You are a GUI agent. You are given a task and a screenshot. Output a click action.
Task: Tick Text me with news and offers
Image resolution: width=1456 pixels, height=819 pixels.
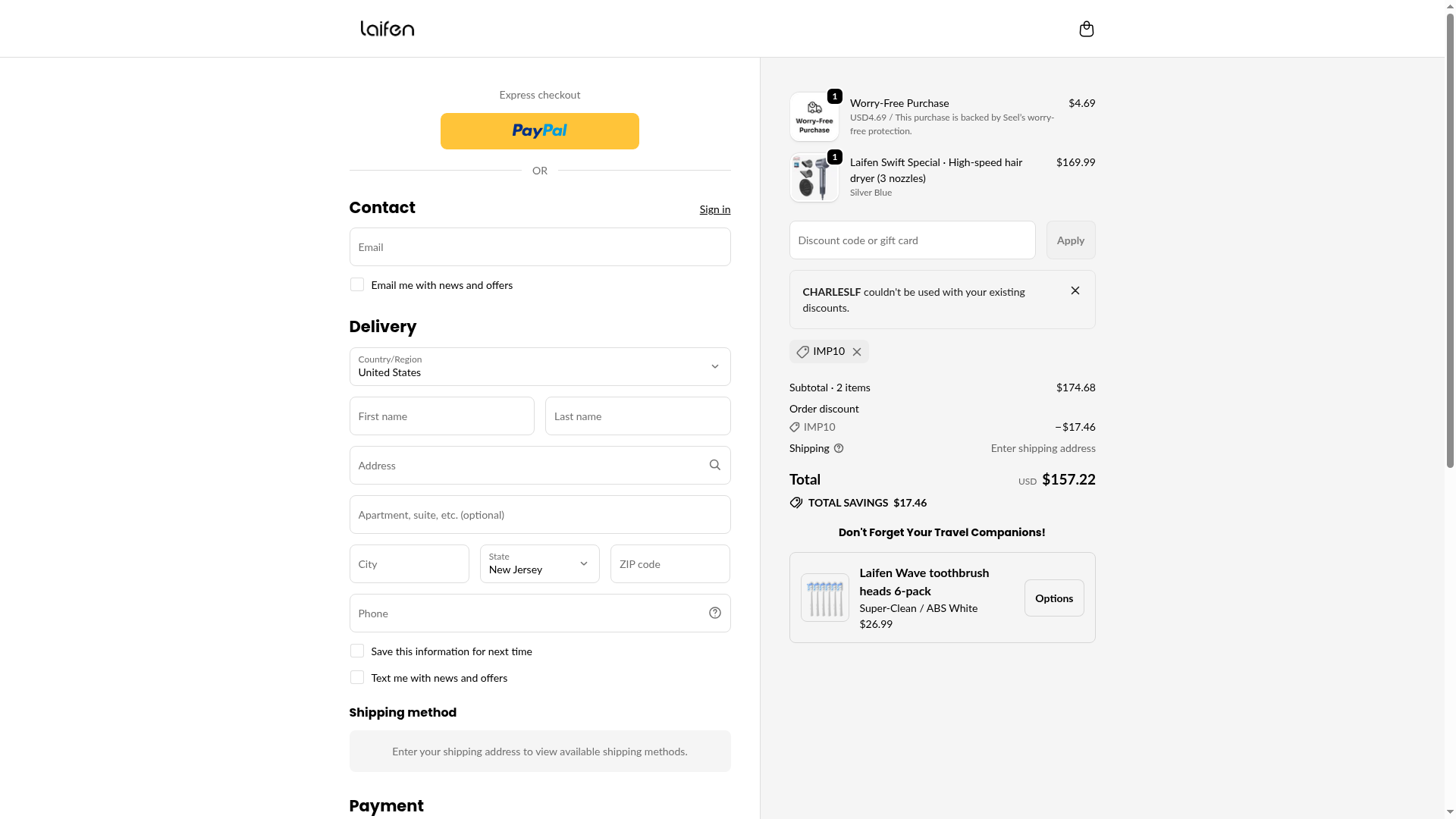[357, 677]
